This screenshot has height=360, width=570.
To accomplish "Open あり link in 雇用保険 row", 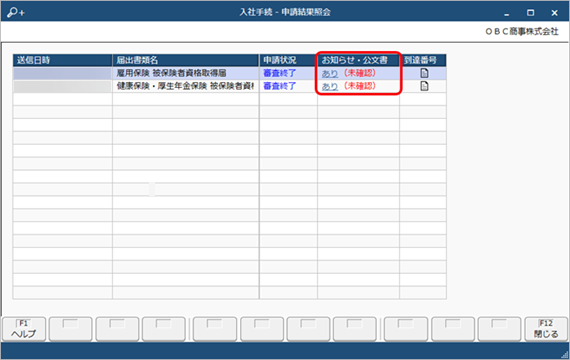I will tap(330, 73).
